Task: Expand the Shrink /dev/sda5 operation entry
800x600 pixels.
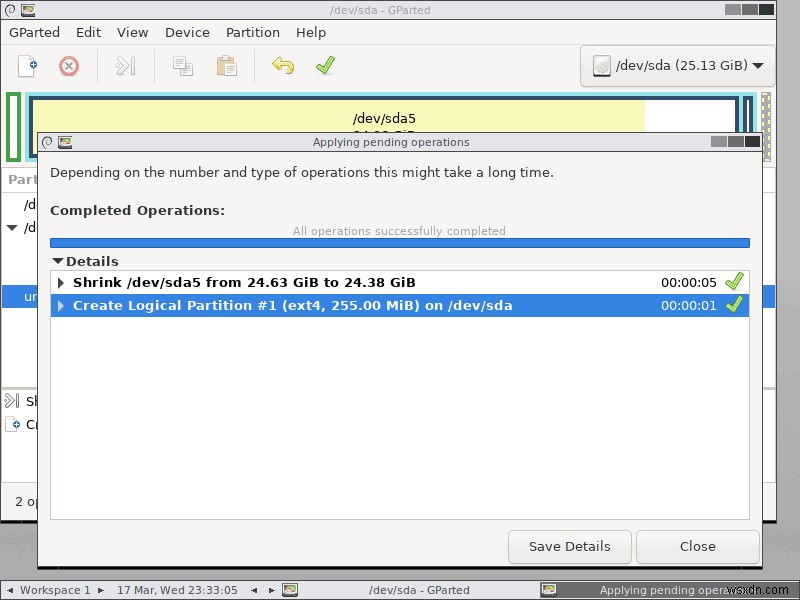Action: (x=61, y=282)
